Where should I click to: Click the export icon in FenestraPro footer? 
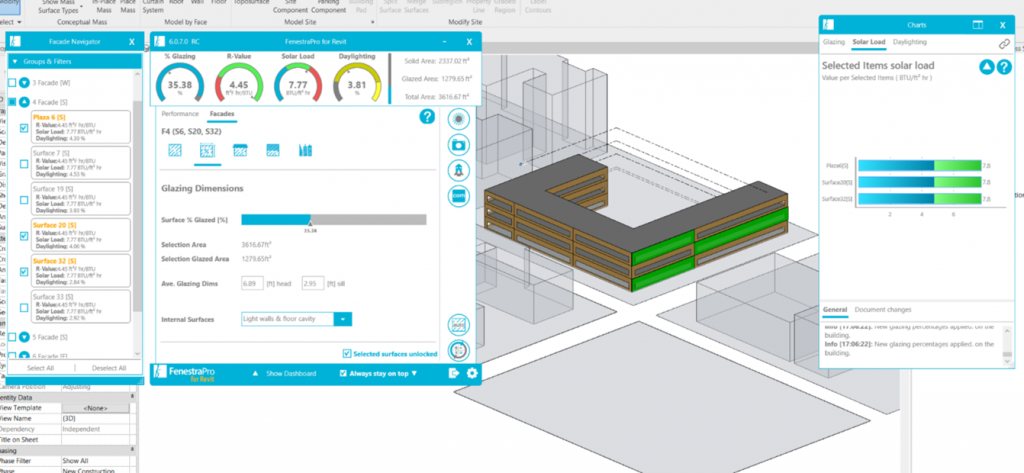coord(455,373)
